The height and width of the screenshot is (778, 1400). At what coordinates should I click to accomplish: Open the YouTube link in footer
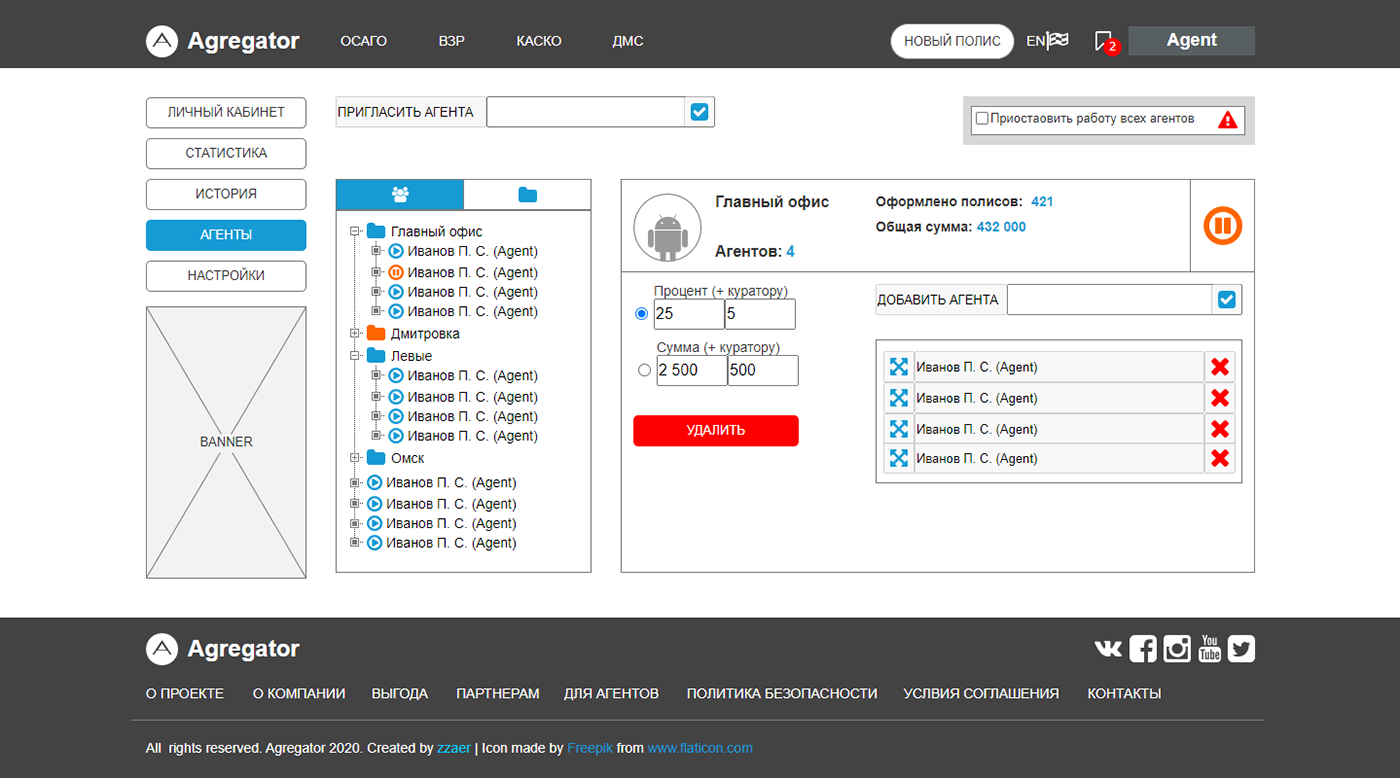[1210, 649]
